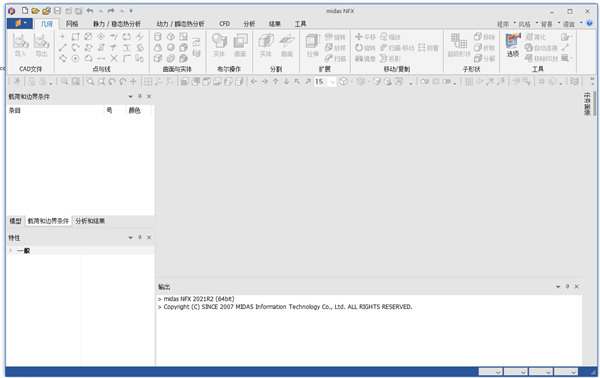Open the 风格 dropdown menu

(528, 24)
